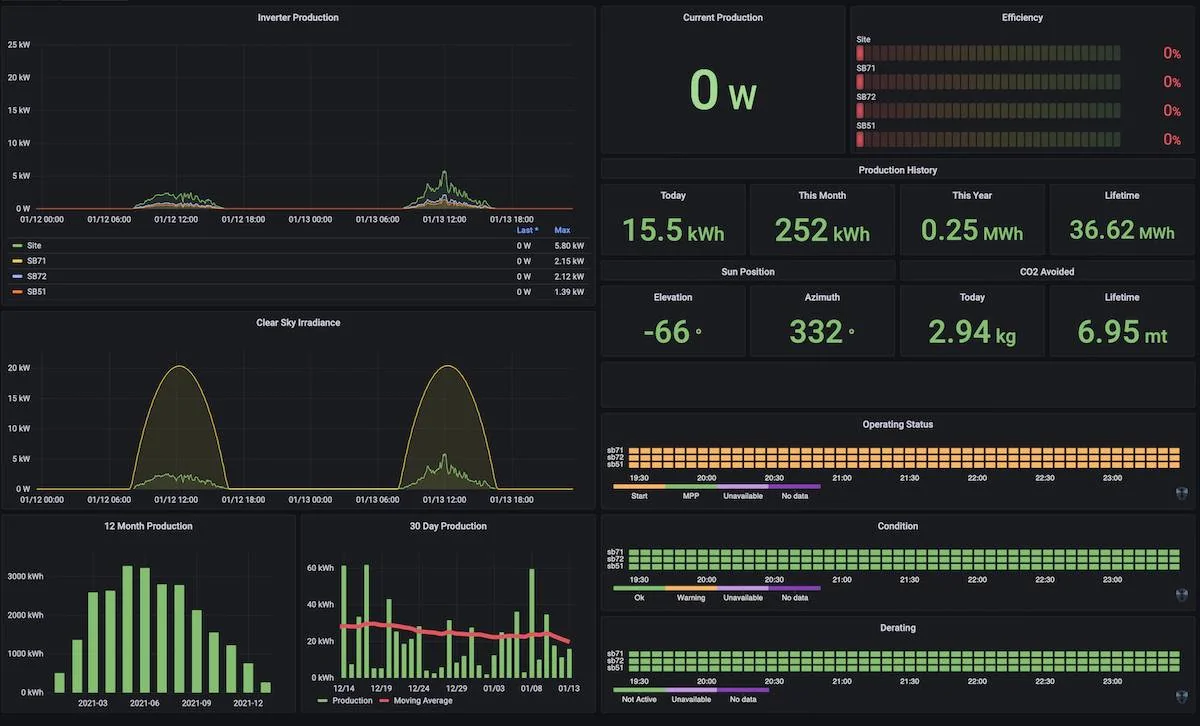Screen dimensions: 1200x726
Task: Open the 12 Month Production panel menu
Action: coord(148,526)
